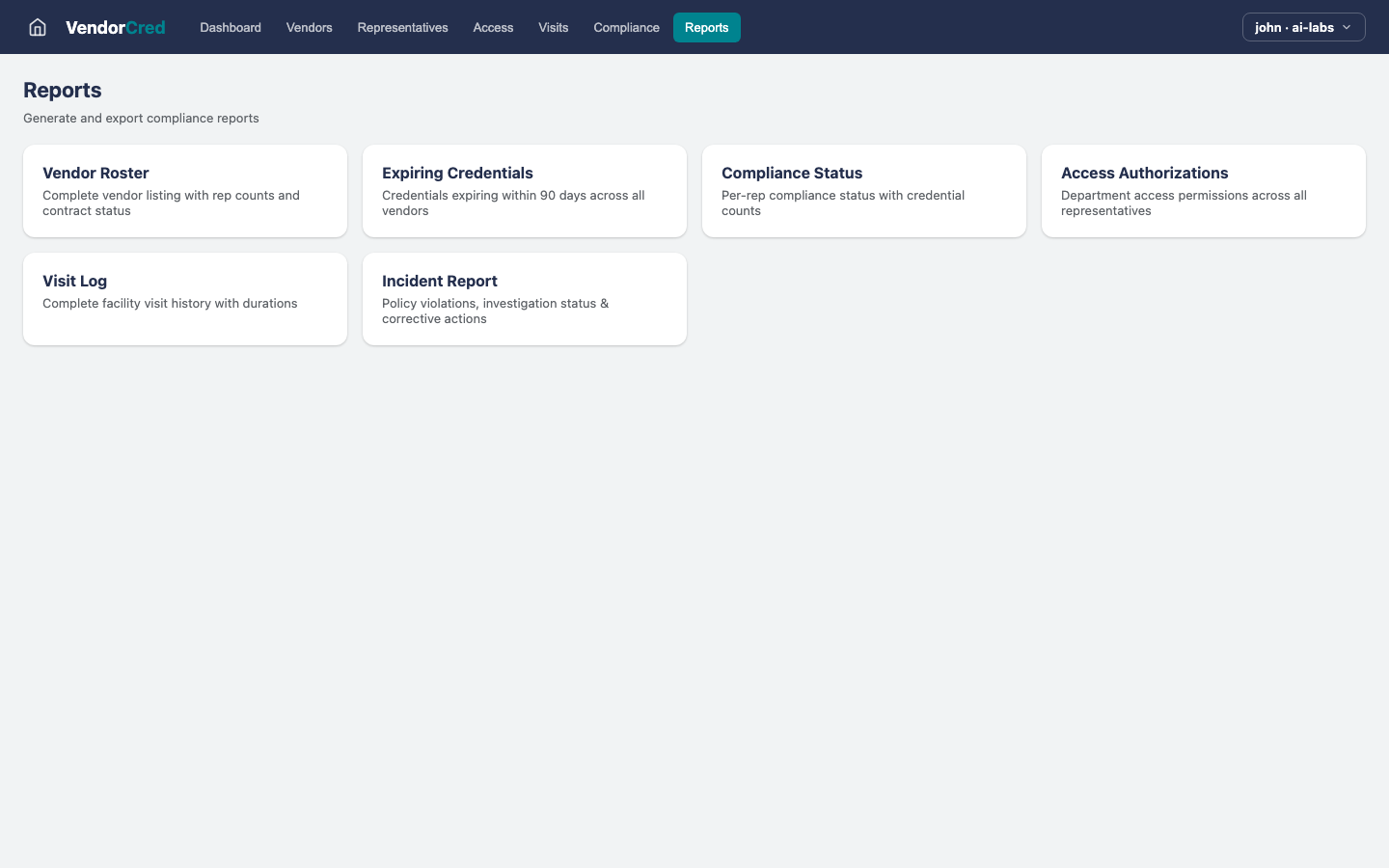This screenshot has width=1389, height=868.
Task: Navigate to the Compliance section
Action: (626, 27)
